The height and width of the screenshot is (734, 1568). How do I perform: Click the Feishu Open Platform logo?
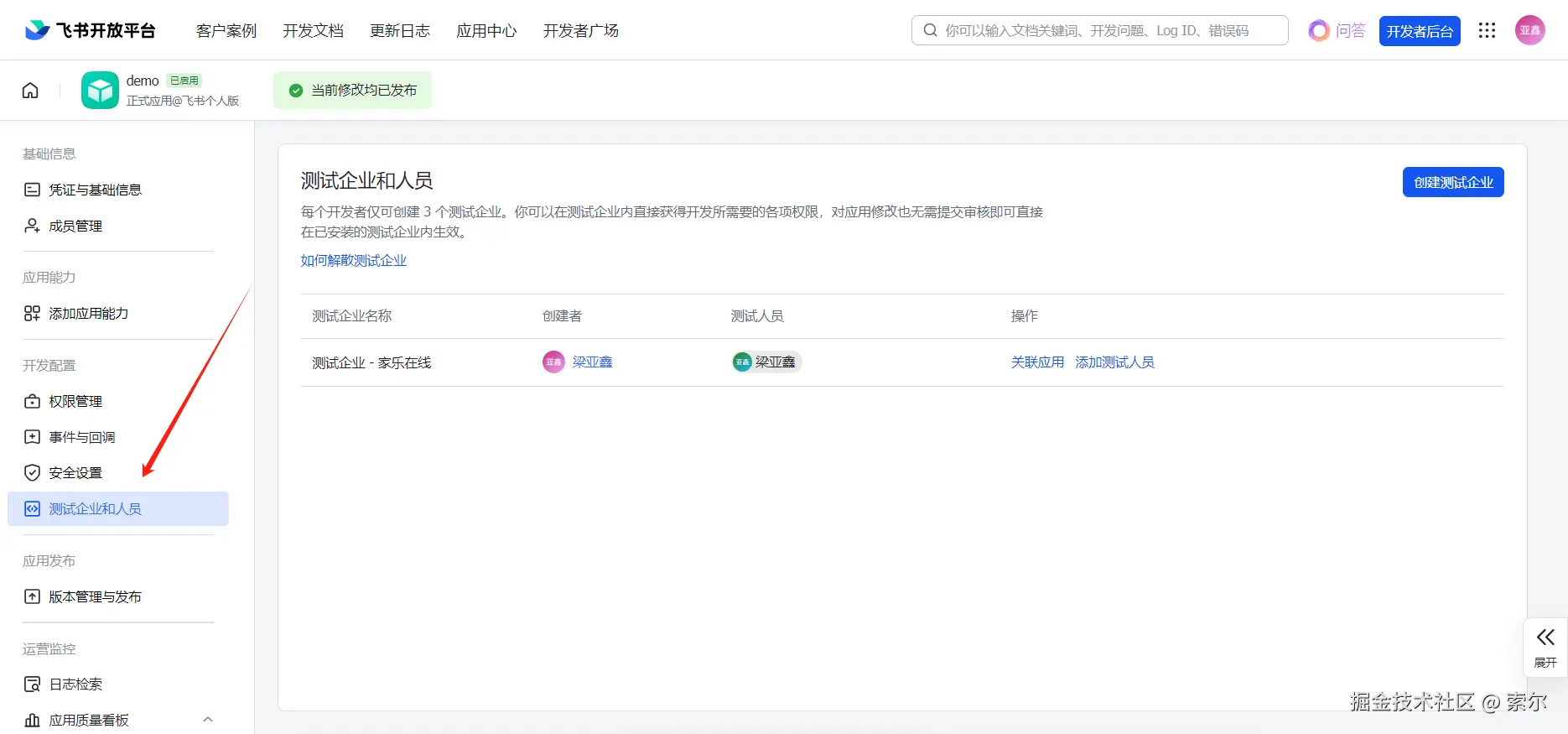(90, 30)
